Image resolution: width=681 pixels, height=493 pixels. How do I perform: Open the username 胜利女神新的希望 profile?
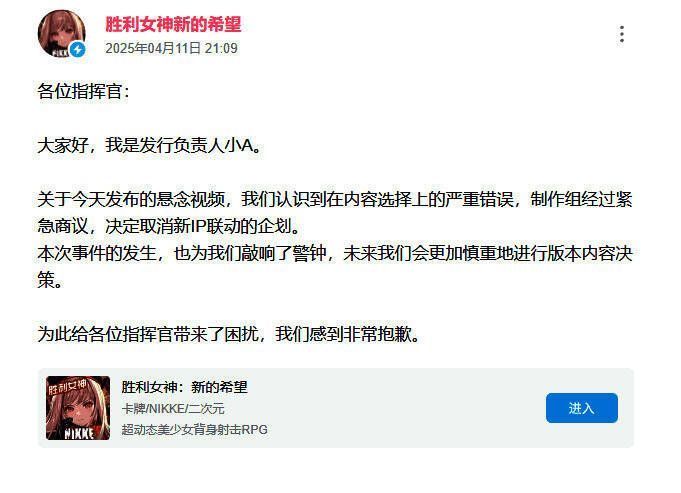tap(173, 24)
